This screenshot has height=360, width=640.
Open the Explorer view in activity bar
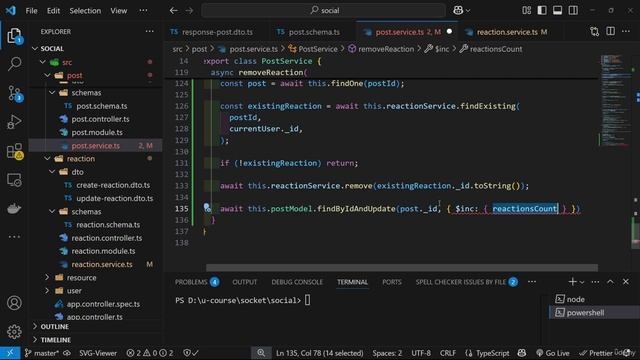14,36
